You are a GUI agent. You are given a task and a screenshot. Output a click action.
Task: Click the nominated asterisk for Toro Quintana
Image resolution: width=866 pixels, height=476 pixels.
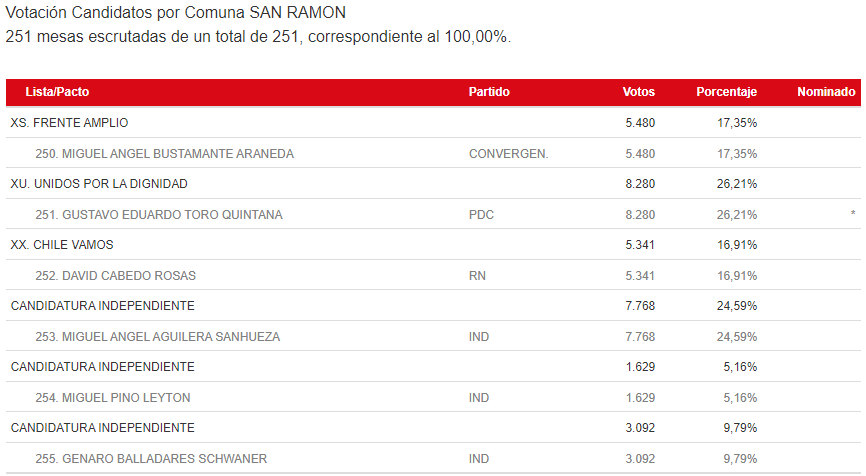(853, 215)
